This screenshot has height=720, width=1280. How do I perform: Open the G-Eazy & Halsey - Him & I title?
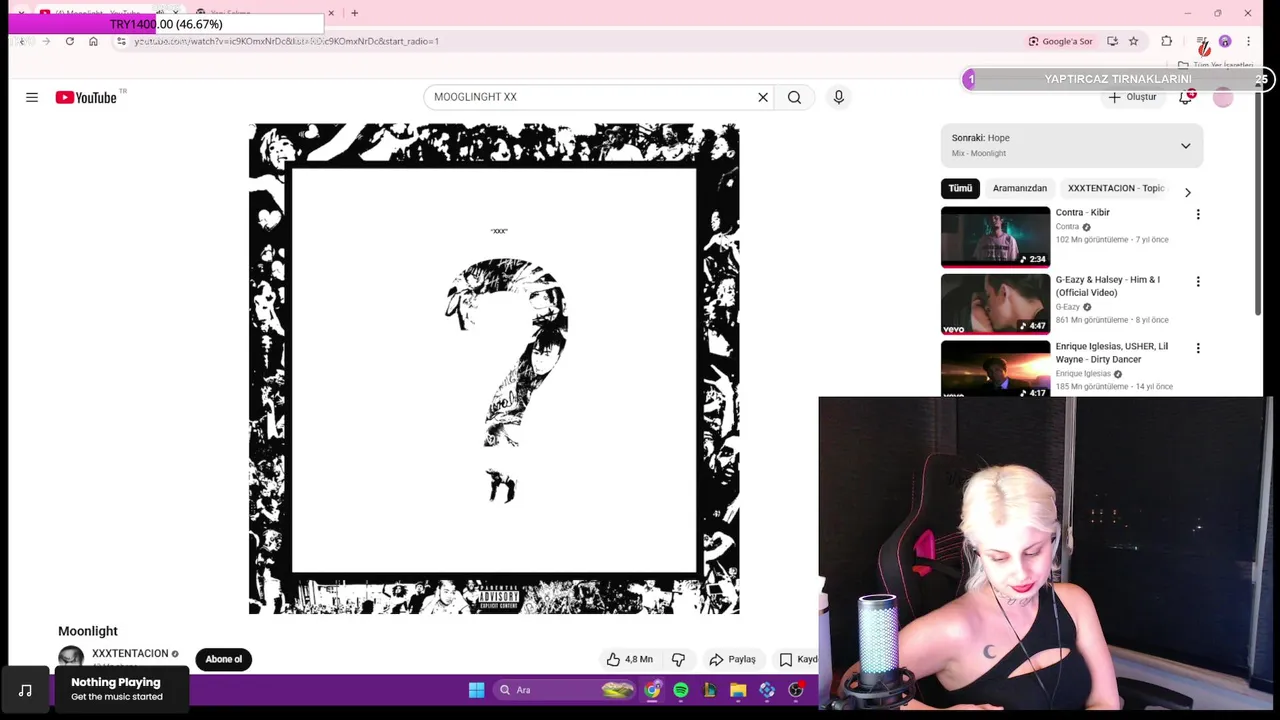[x=1107, y=286]
